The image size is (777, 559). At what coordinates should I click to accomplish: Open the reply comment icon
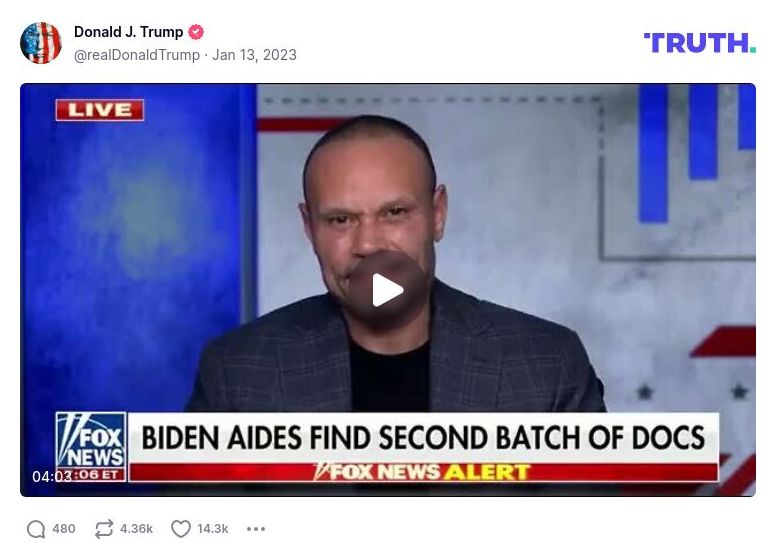pos(36,529)
